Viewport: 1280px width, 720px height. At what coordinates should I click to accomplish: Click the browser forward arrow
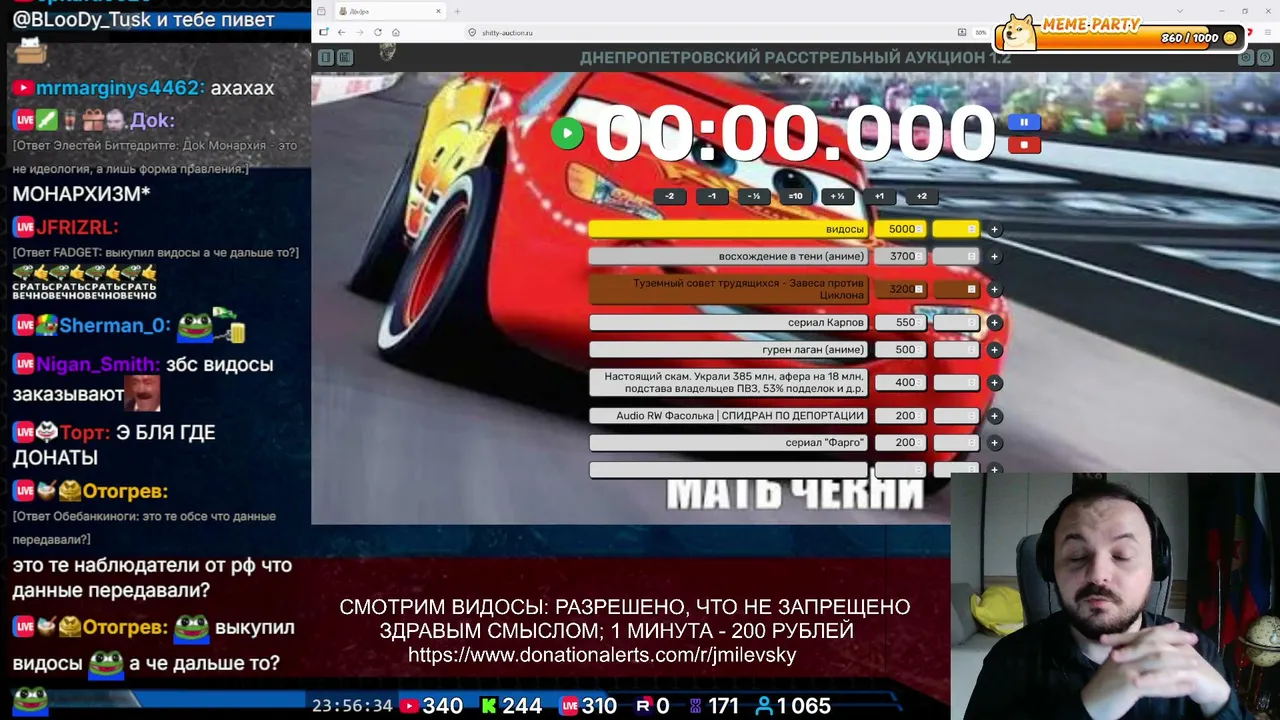point(359,33)
